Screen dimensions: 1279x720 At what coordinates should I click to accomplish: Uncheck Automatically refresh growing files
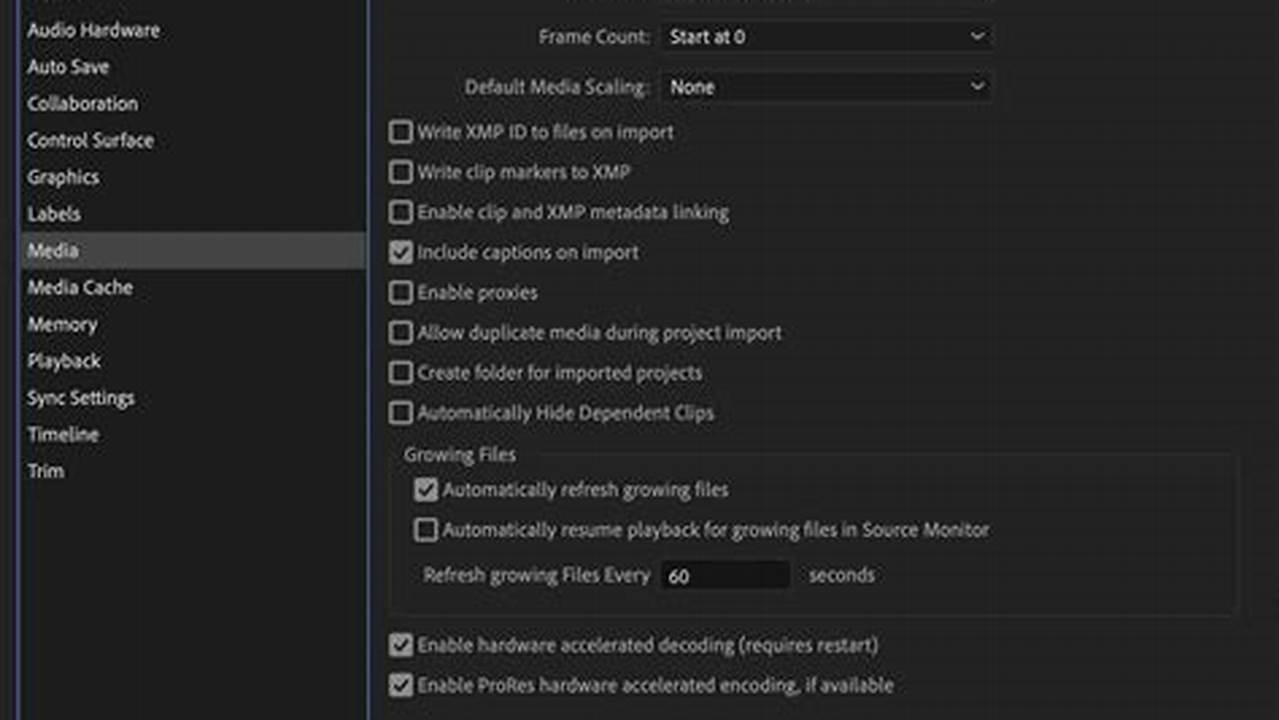425,489
